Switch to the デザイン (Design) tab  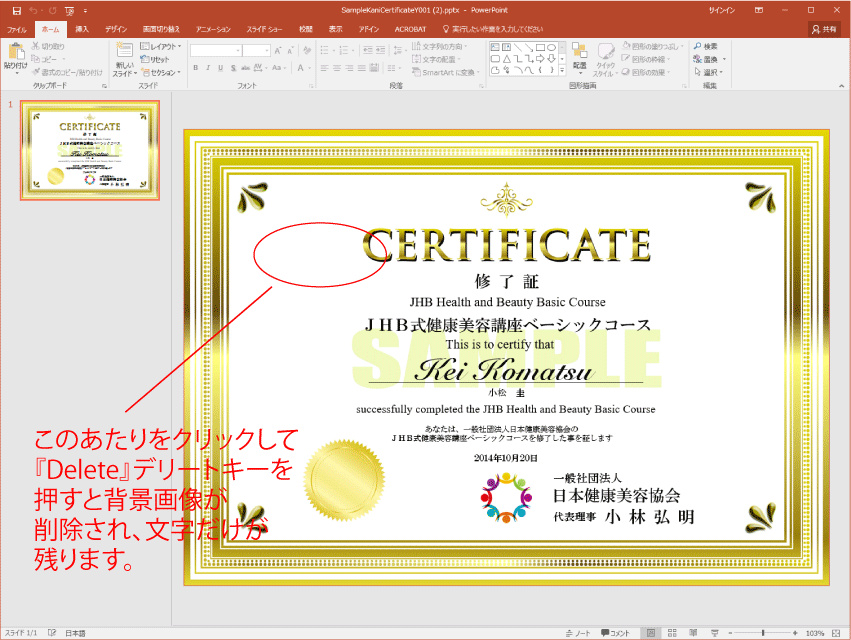[116, 29]
